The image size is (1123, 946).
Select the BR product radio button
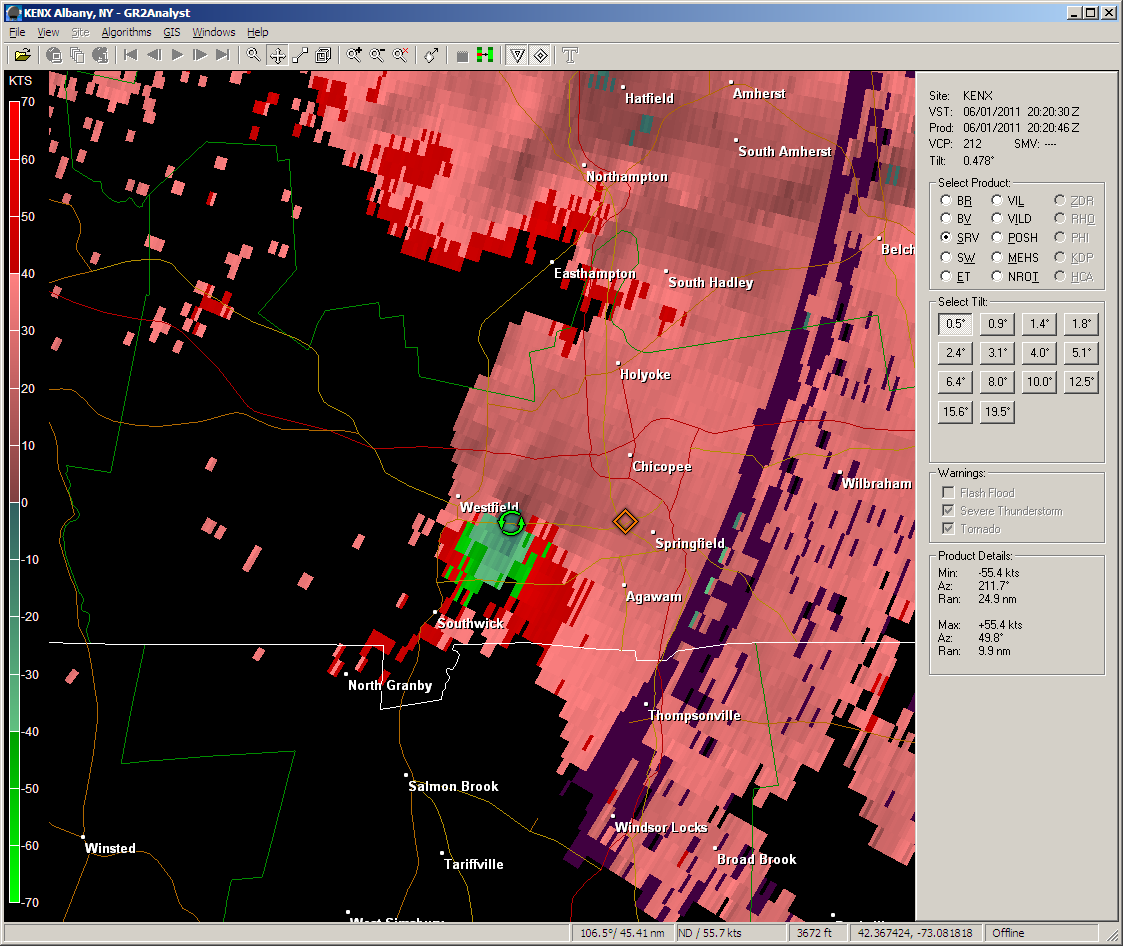(945, 201)
